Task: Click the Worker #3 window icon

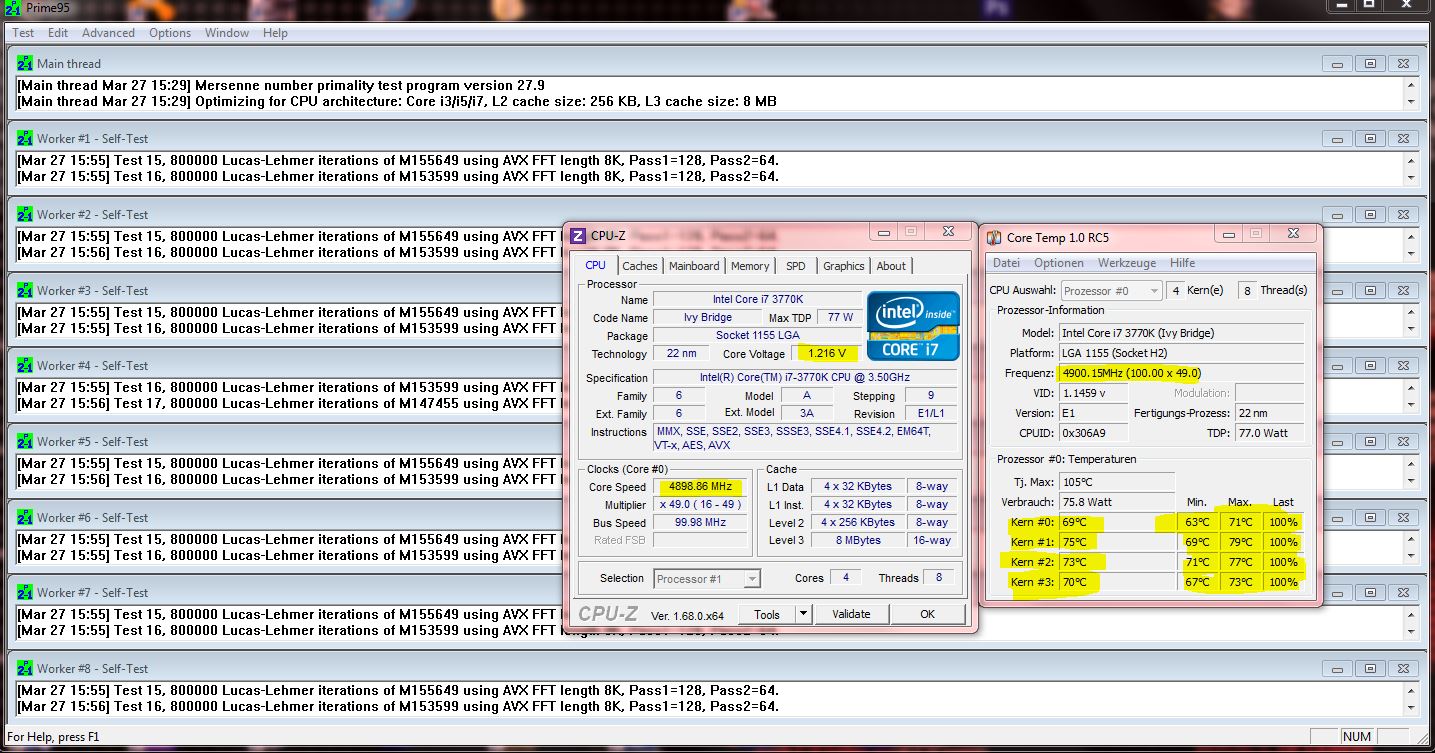Action: (25, 290)
